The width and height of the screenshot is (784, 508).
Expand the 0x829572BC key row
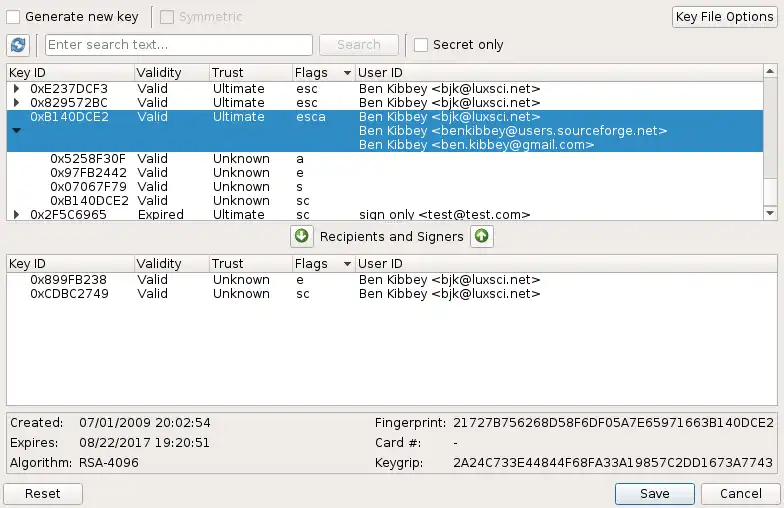(x=16, y=102)
